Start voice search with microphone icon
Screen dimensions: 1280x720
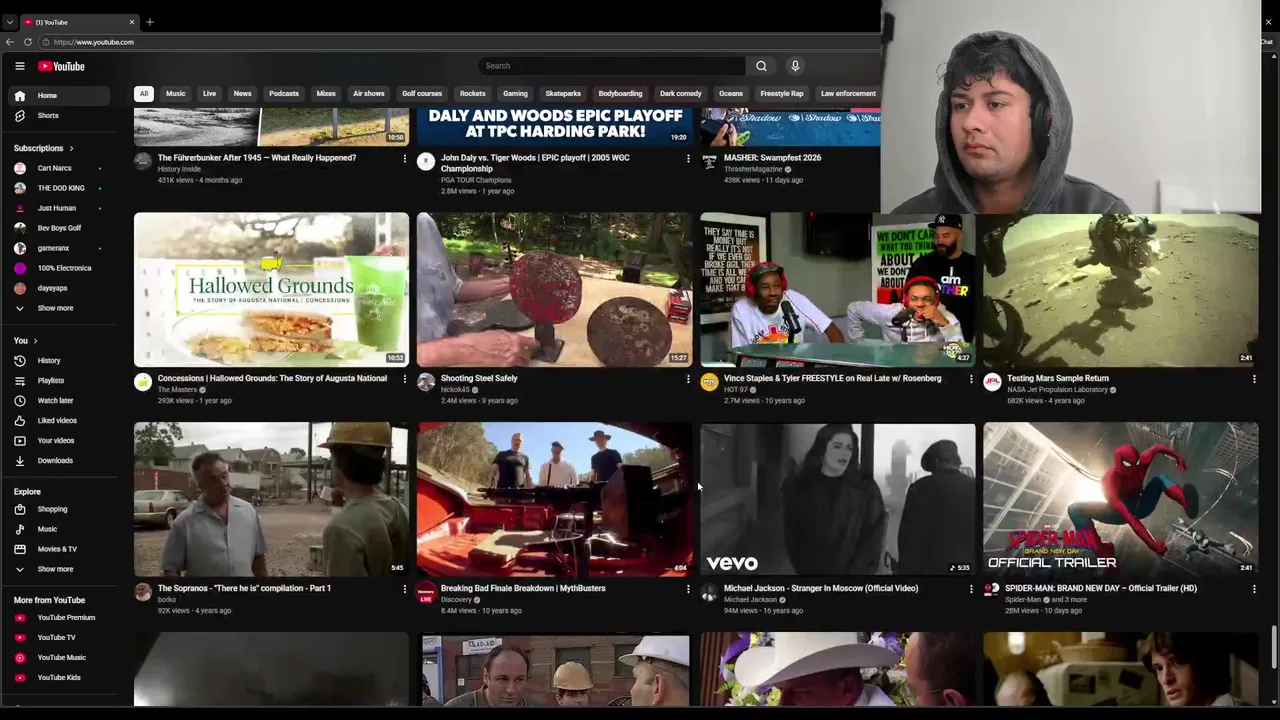tap(795, 66)
